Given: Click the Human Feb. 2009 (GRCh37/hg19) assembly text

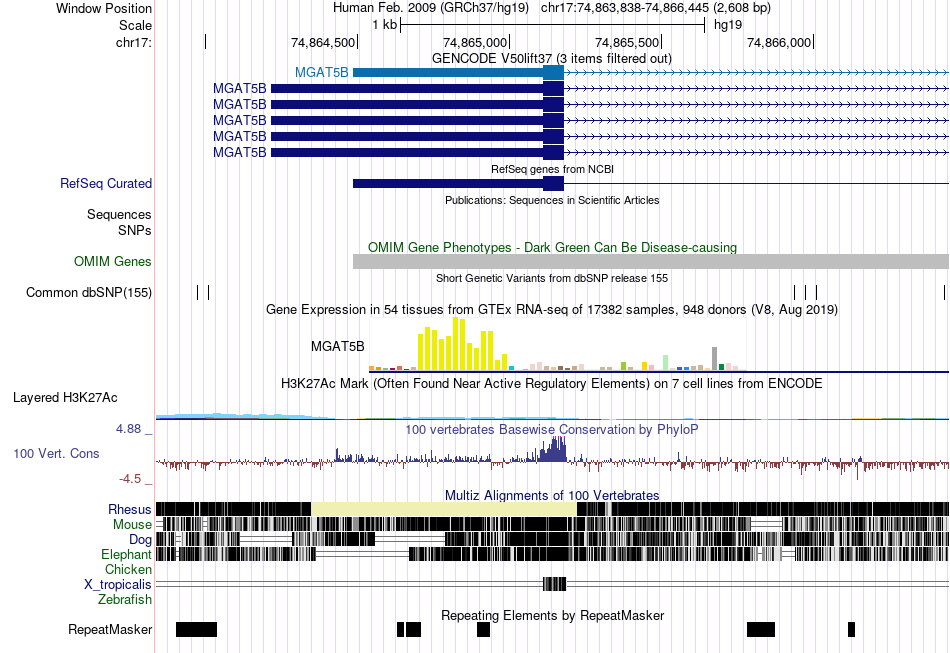Looking at the screenshot, I should [431, 8].
